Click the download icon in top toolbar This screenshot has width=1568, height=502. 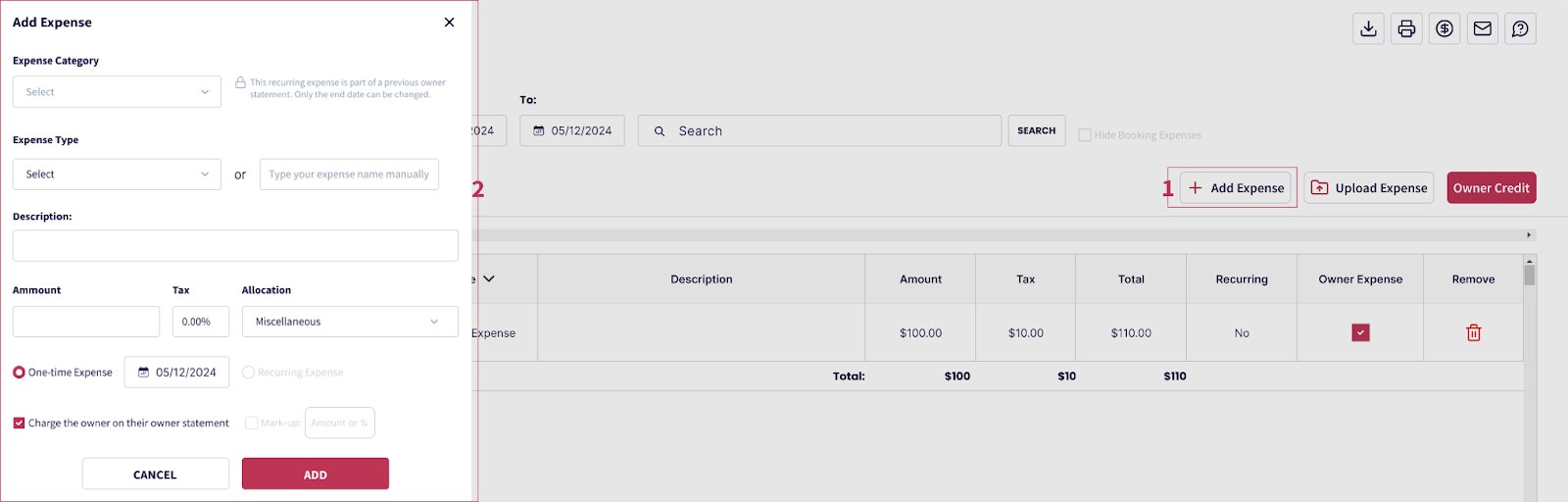click(x=1369, y=29)
